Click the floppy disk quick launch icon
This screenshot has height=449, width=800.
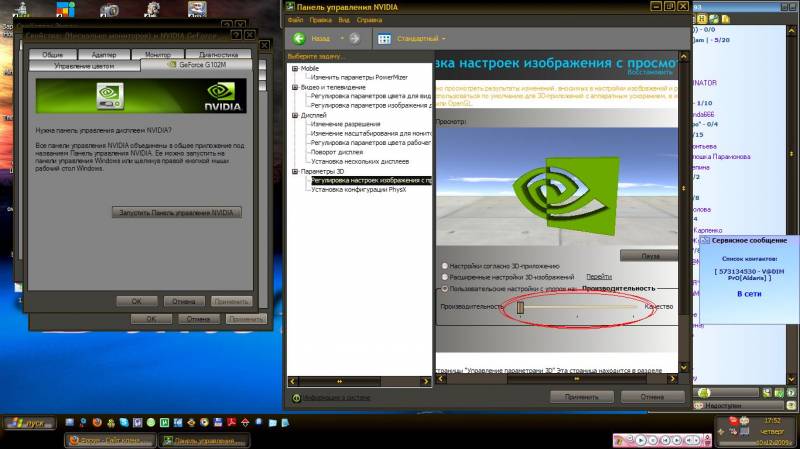(218, 422)
